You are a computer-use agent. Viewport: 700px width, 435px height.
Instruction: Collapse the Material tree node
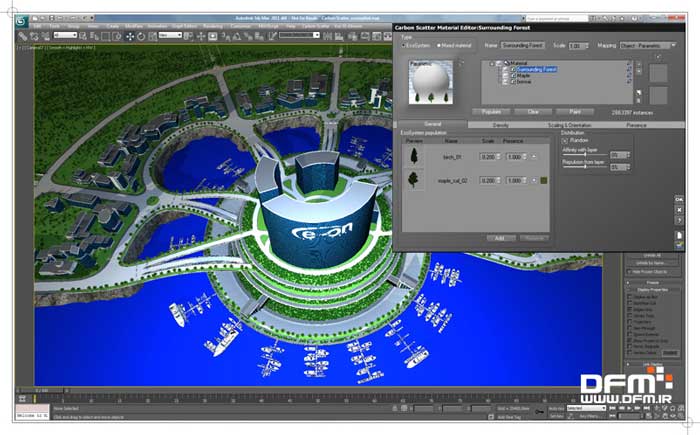tap(491, 63)
